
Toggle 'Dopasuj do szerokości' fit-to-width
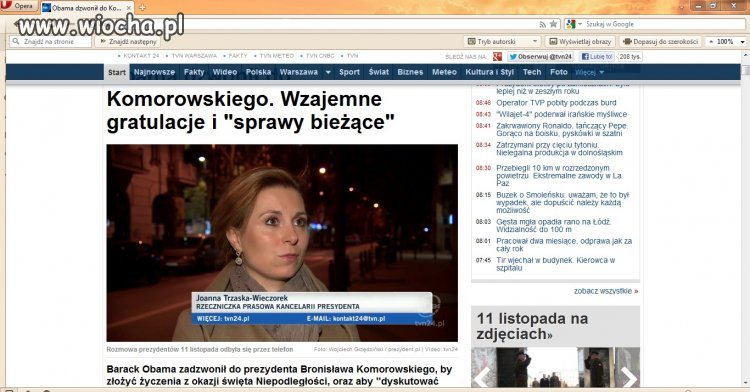[x=660, y=42]
